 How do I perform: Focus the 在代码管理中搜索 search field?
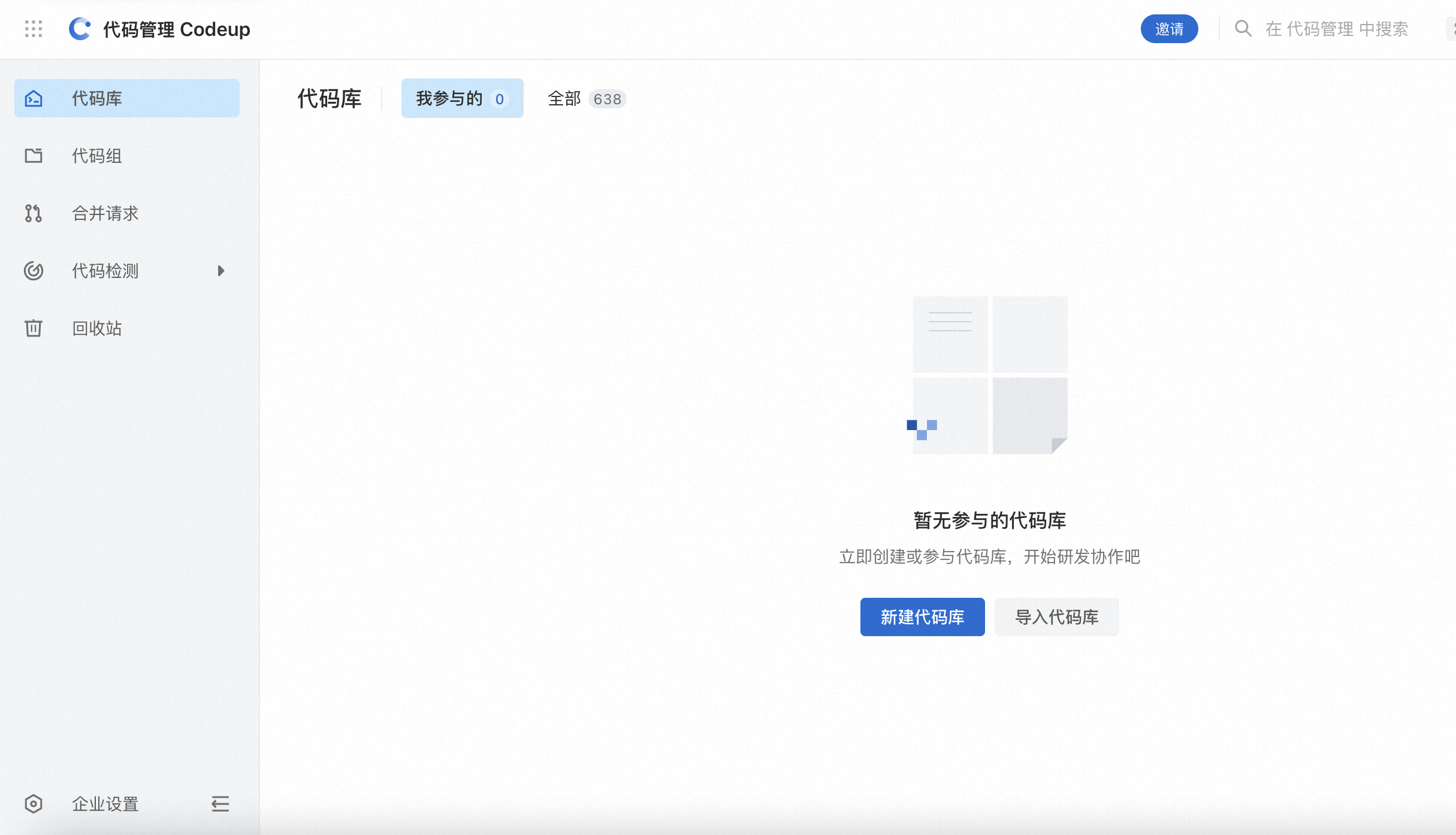tap(1336, 29)
